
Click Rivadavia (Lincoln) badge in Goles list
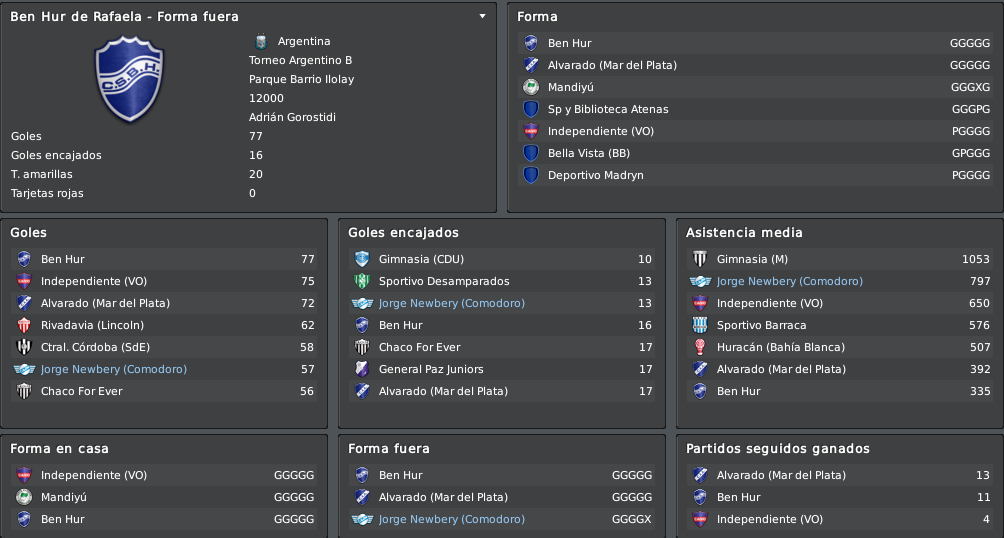(24, 325)
